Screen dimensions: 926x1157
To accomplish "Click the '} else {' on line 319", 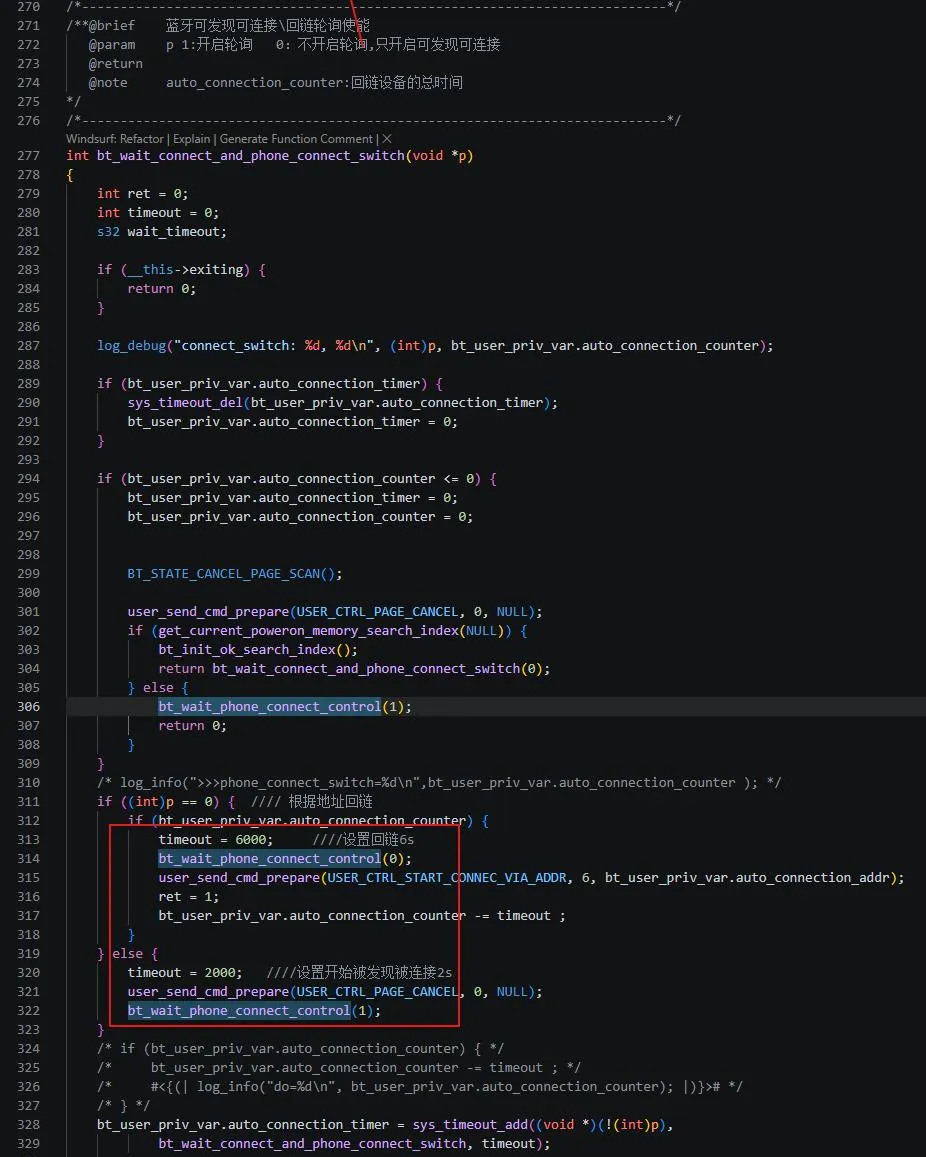I will click(x=128, y=954).
